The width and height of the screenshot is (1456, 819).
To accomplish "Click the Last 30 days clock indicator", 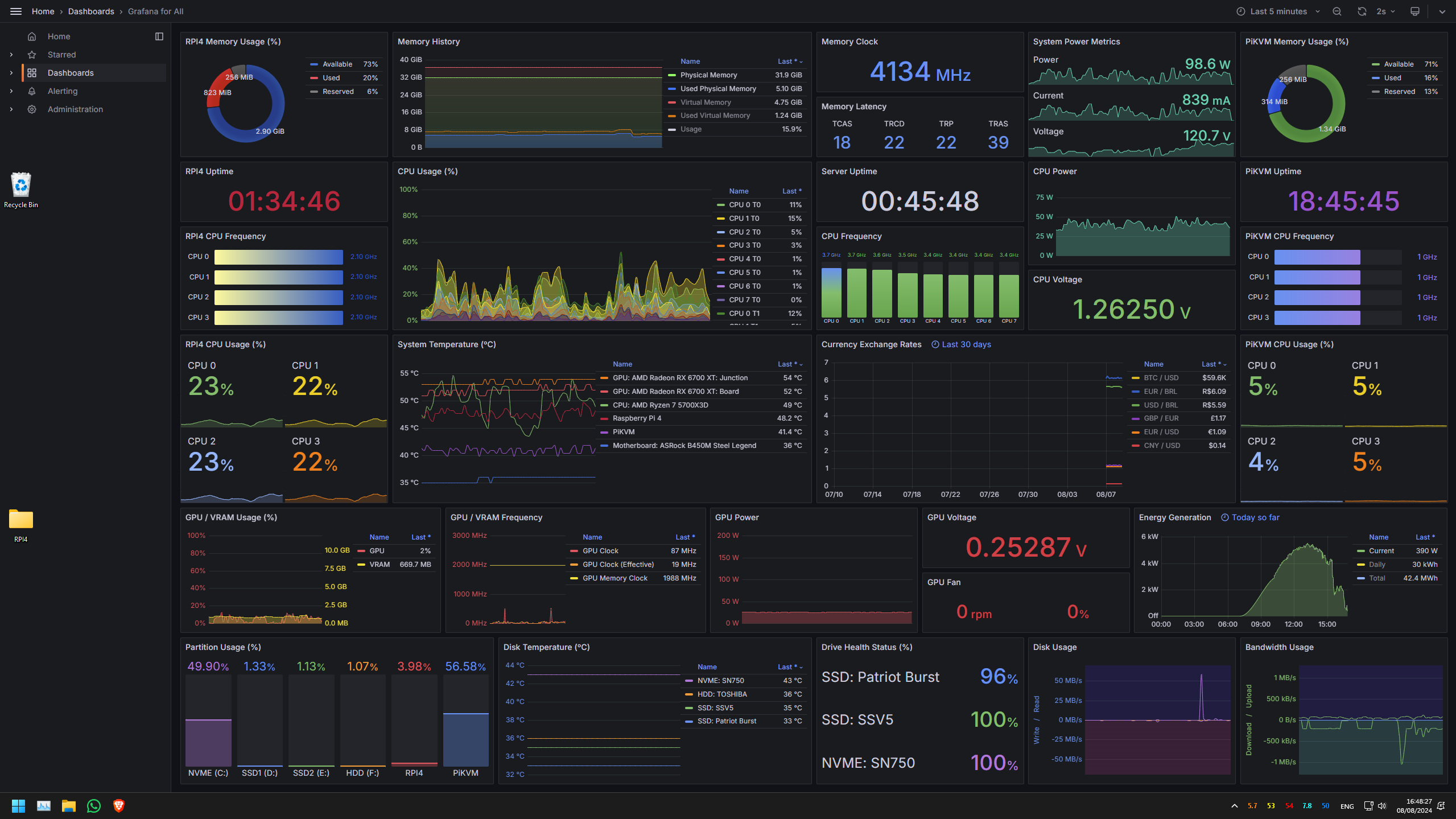I will tap(961, 344).
